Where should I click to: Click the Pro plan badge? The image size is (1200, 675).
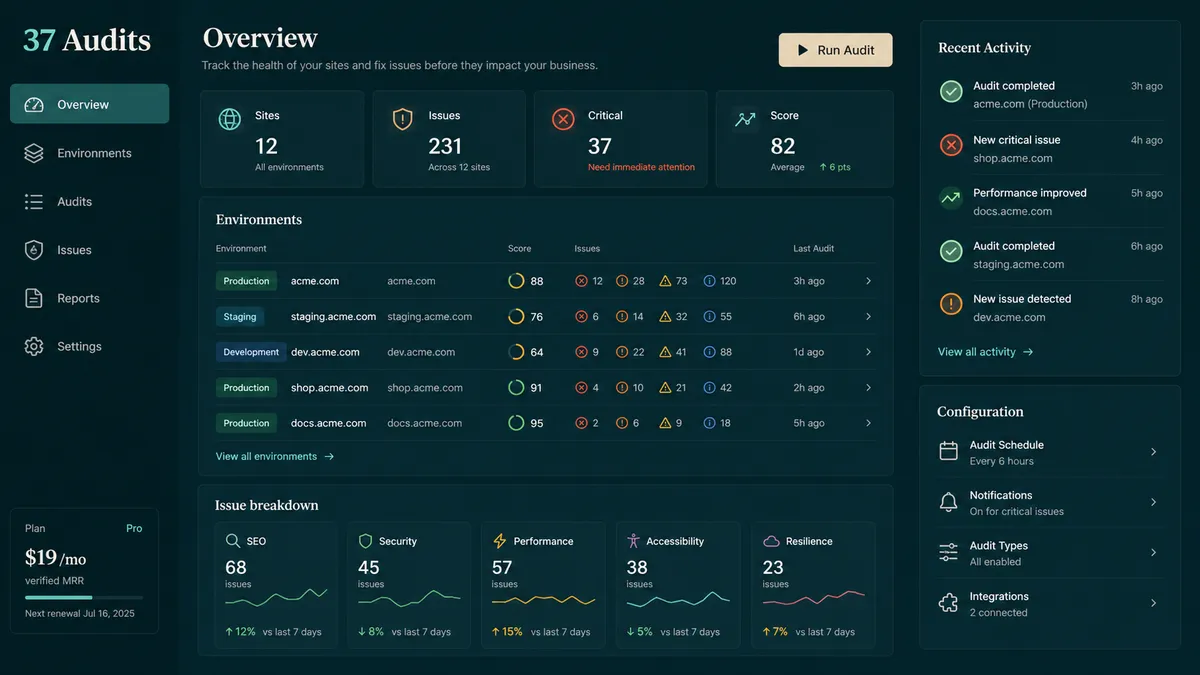click(134, 528)
